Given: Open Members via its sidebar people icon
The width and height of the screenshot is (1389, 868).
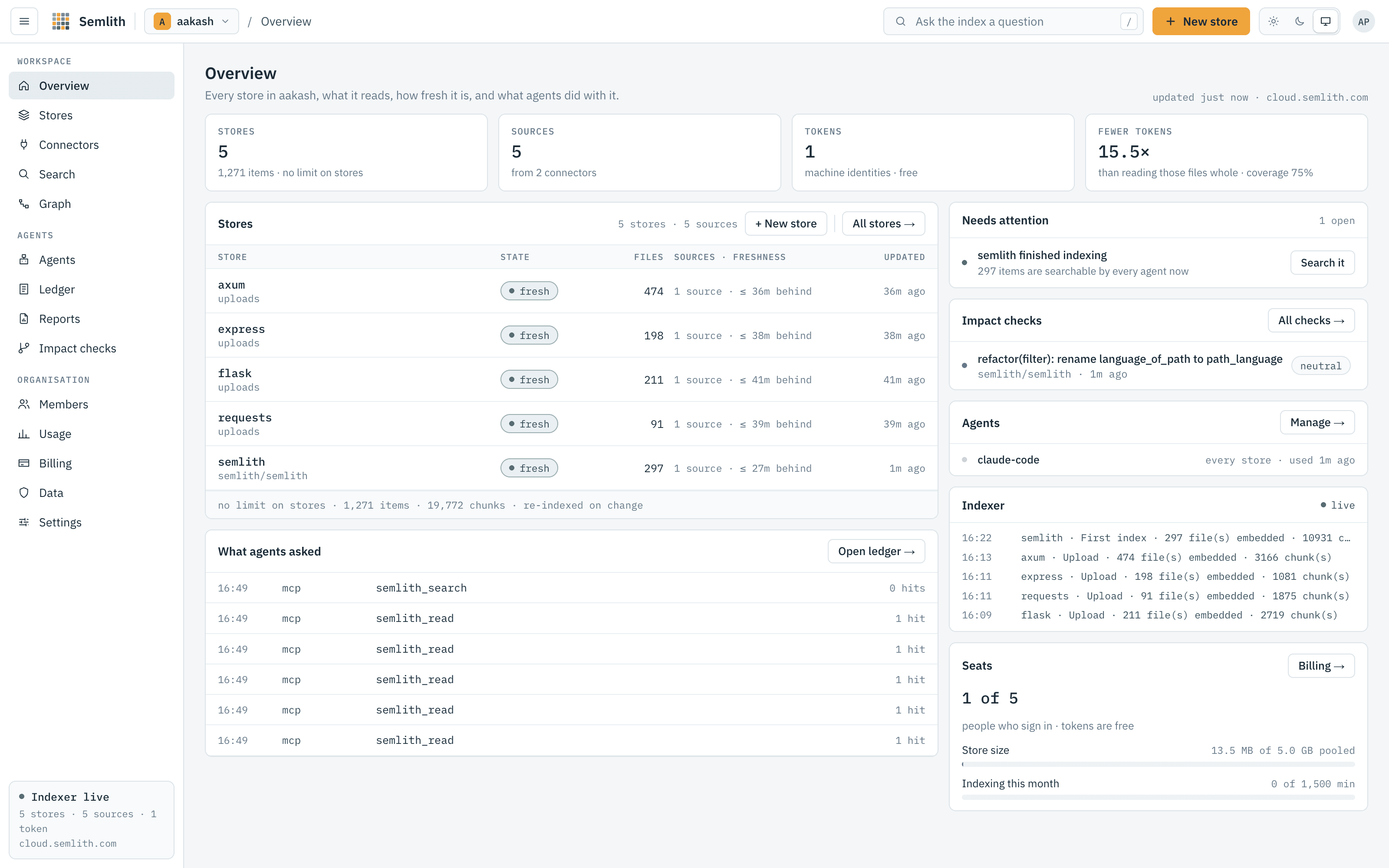Looking at the screenshot, I should pos(23,404).
